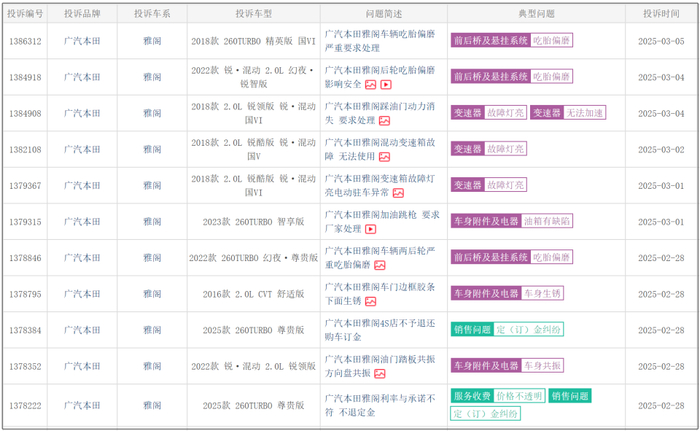Open complaint link 雅阁油门踏板共振方向盘共振
Image resolution: width=700 pixels, height=431 pixels.
coord(380,366)
